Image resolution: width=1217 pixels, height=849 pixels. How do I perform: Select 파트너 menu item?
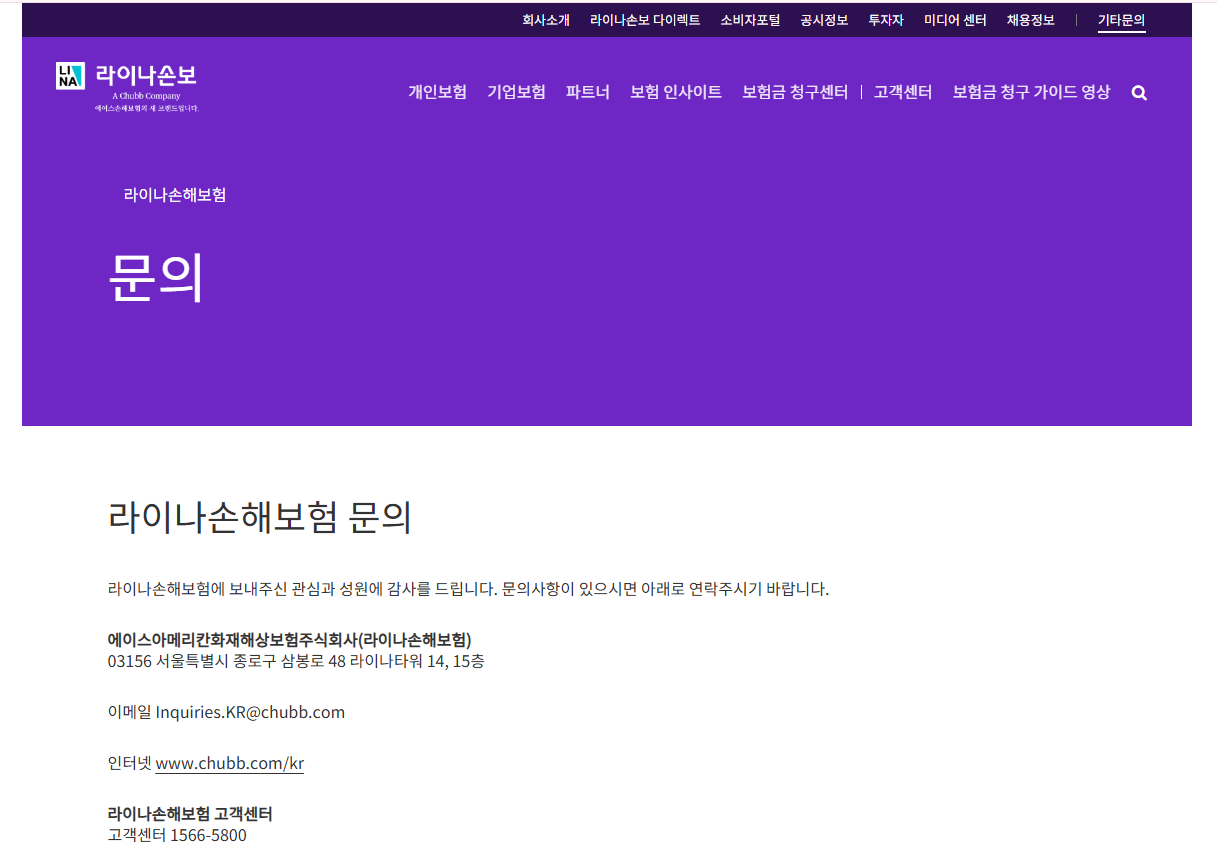(x=588, y=92)
